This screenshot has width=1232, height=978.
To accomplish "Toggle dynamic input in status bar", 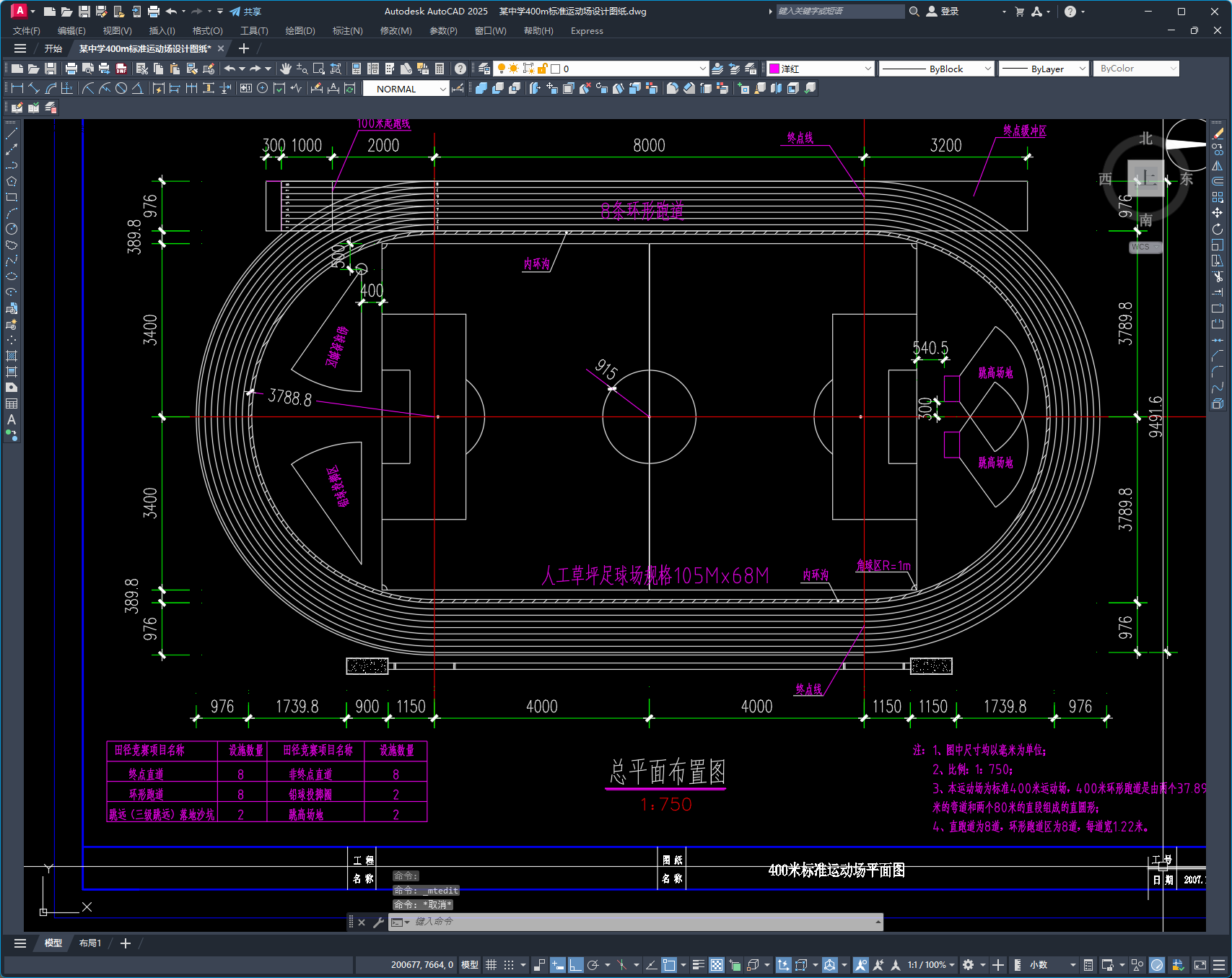I will pyautogui.click(x=557, y=965).
